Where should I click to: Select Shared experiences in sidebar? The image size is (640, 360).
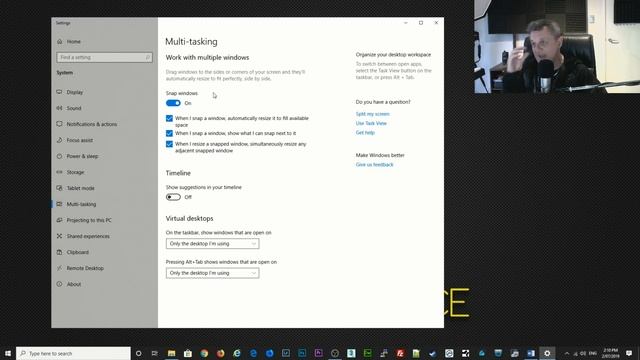[x=88, y=236]
